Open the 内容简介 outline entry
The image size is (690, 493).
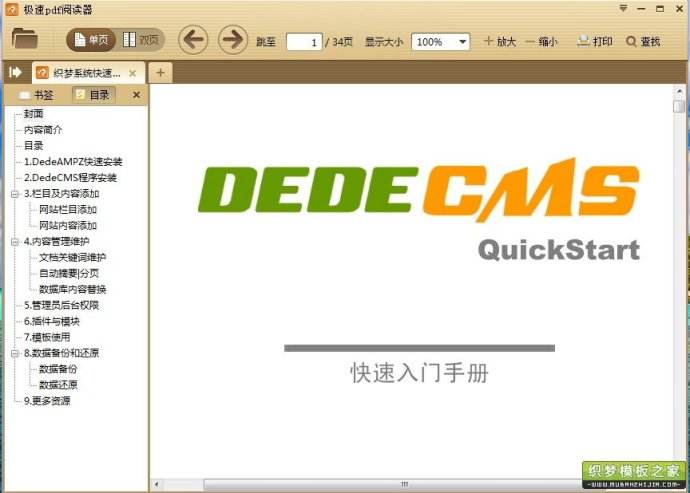43,129
